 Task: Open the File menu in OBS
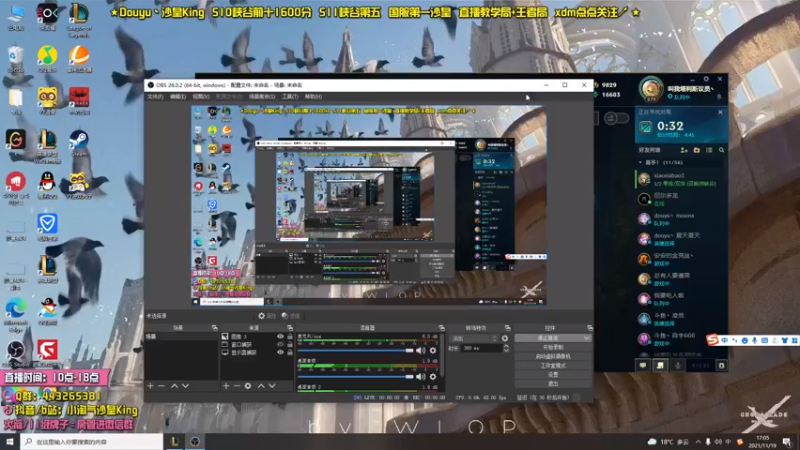click(155, 96)
